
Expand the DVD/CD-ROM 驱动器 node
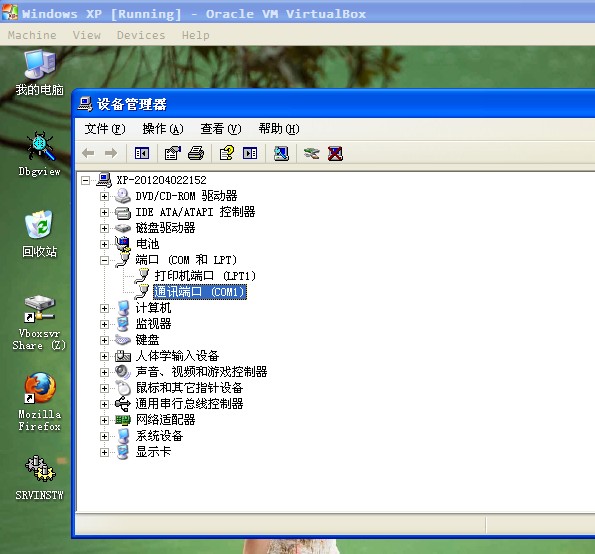tap(104, 197)
